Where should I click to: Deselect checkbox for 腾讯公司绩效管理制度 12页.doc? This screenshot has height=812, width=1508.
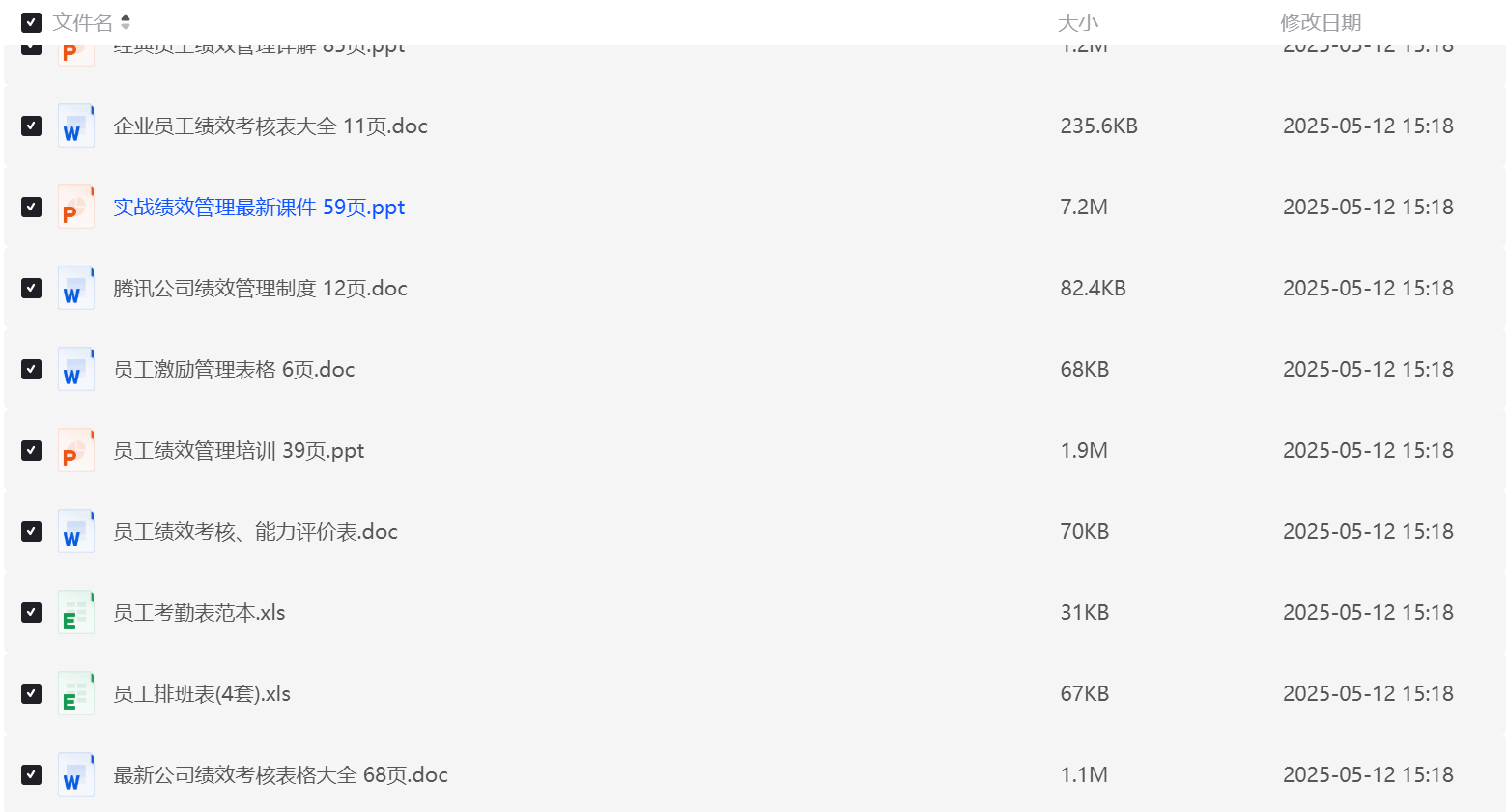[32, 289]
